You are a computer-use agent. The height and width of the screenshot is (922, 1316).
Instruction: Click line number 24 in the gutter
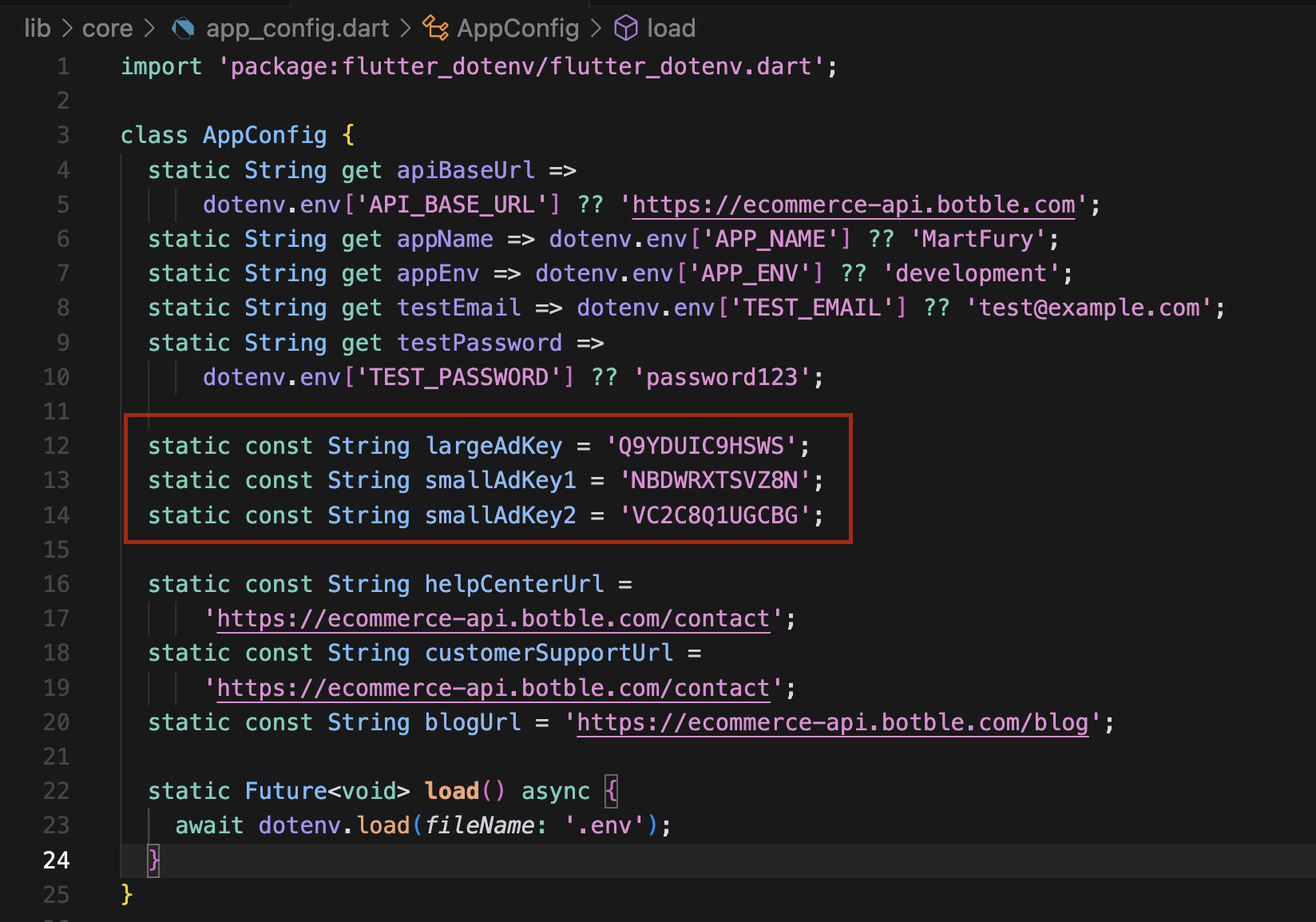56,860
